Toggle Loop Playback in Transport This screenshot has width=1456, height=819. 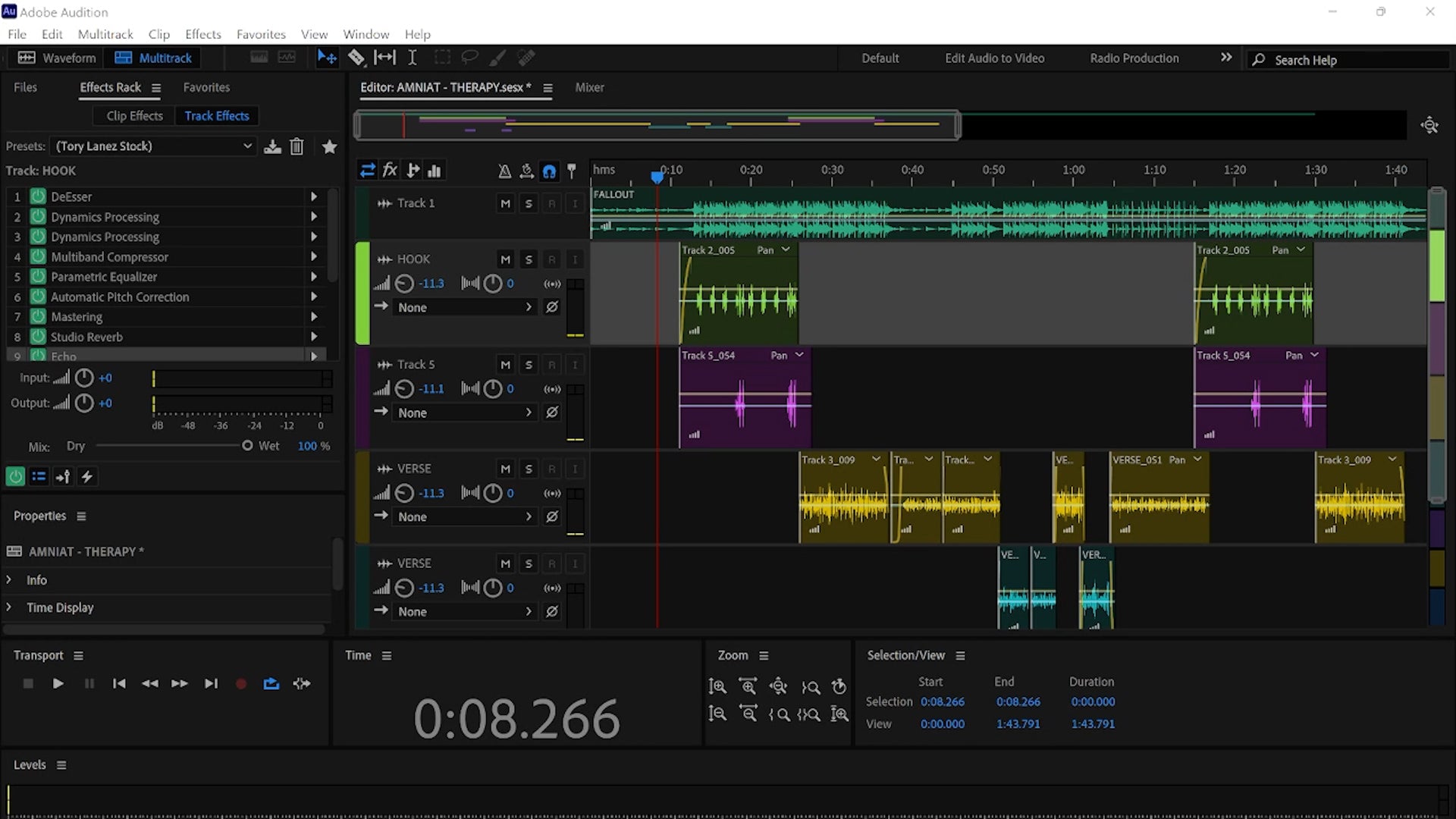coord(271,684)
